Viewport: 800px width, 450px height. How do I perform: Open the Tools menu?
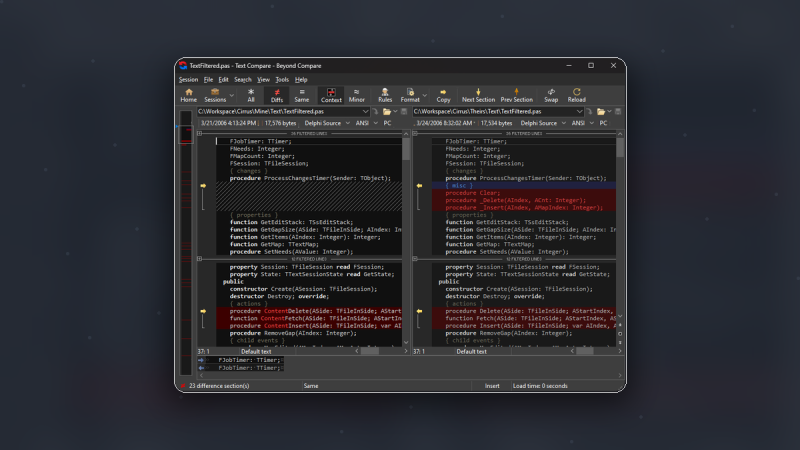(x=282, y=80)
